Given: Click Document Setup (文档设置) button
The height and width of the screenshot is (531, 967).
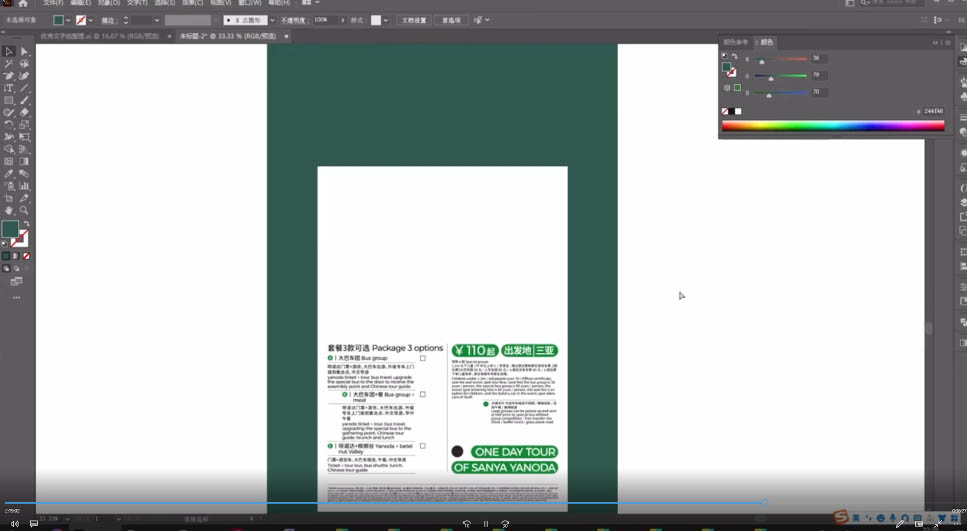Looking at the screenshot, I should [x=414, y=20].
